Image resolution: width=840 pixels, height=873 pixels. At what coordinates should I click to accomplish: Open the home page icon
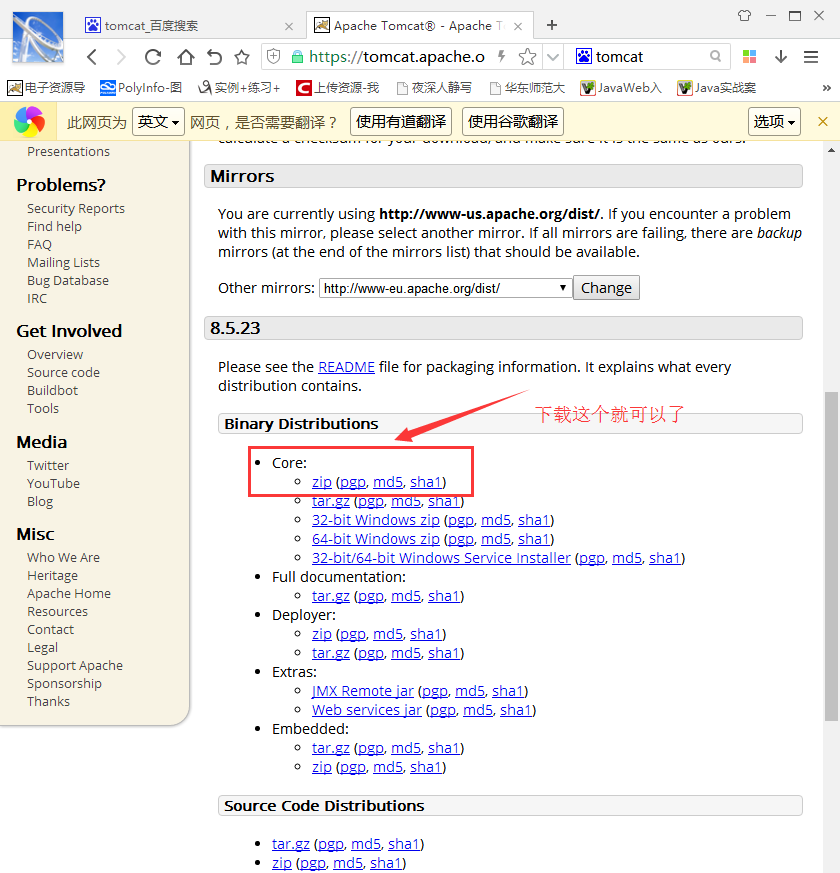click(x=186, y=57)
